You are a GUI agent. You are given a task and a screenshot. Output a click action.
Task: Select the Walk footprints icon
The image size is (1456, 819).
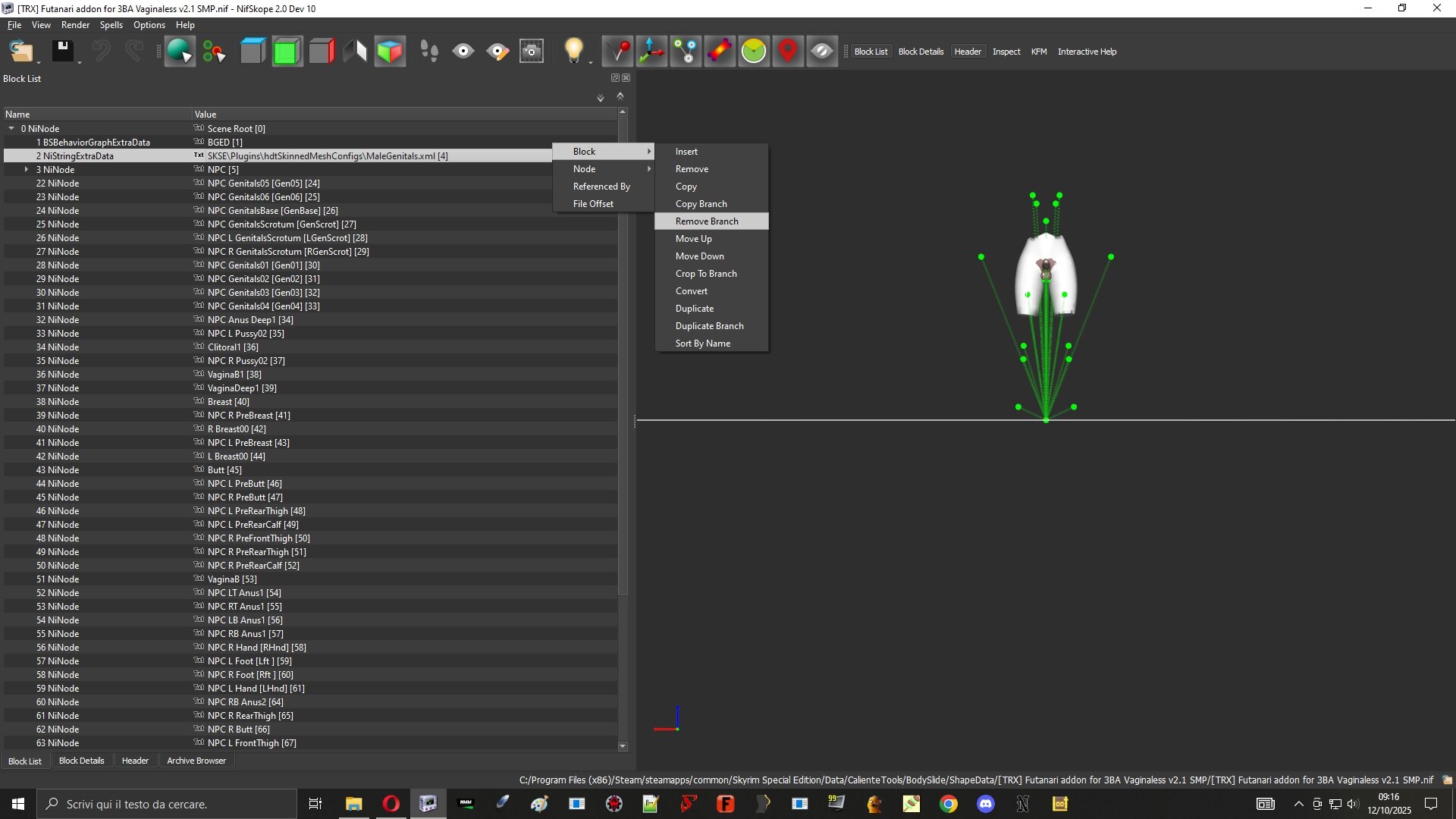tap(428, 52)
